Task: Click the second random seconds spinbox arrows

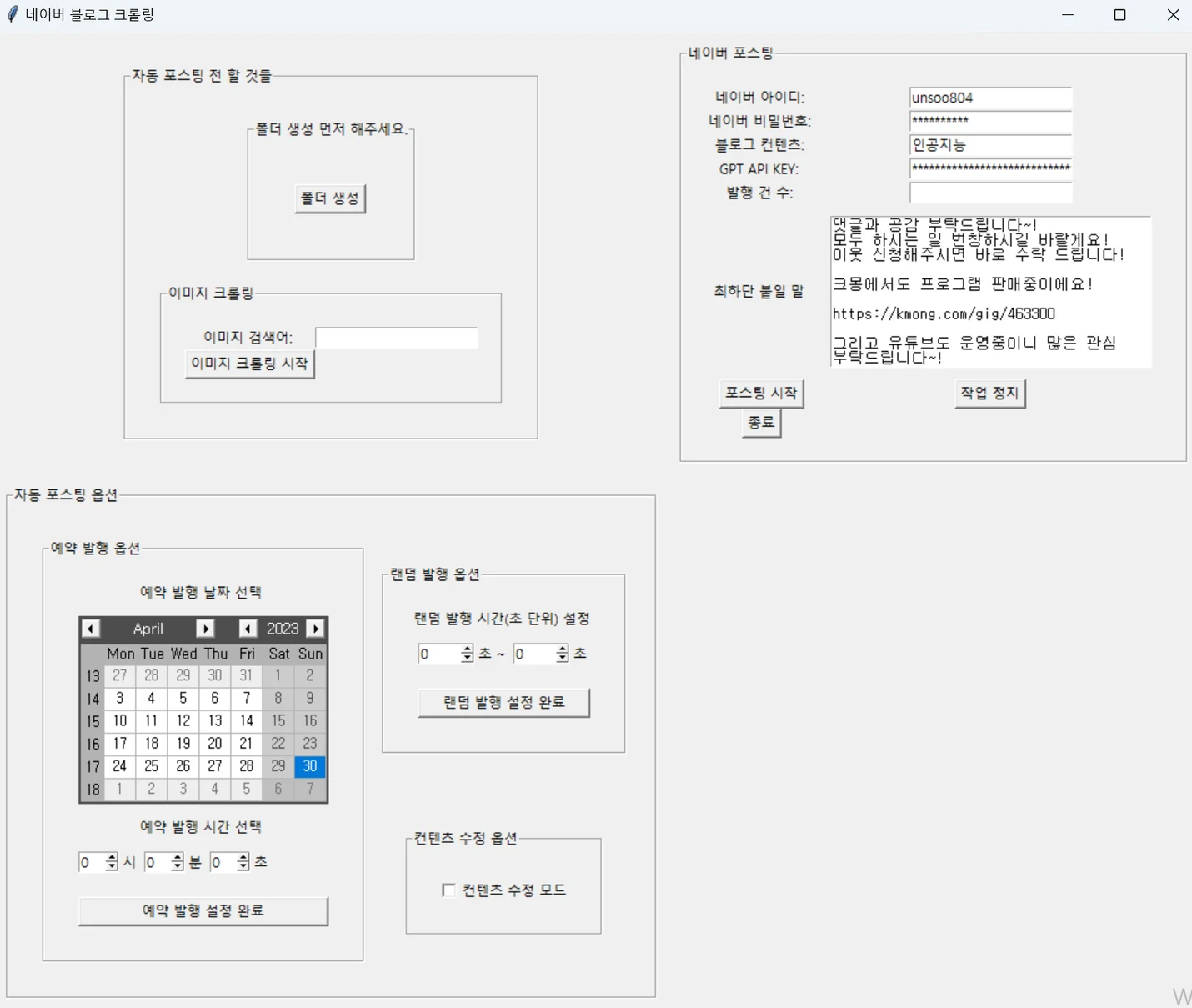Action: click(563, 654)
